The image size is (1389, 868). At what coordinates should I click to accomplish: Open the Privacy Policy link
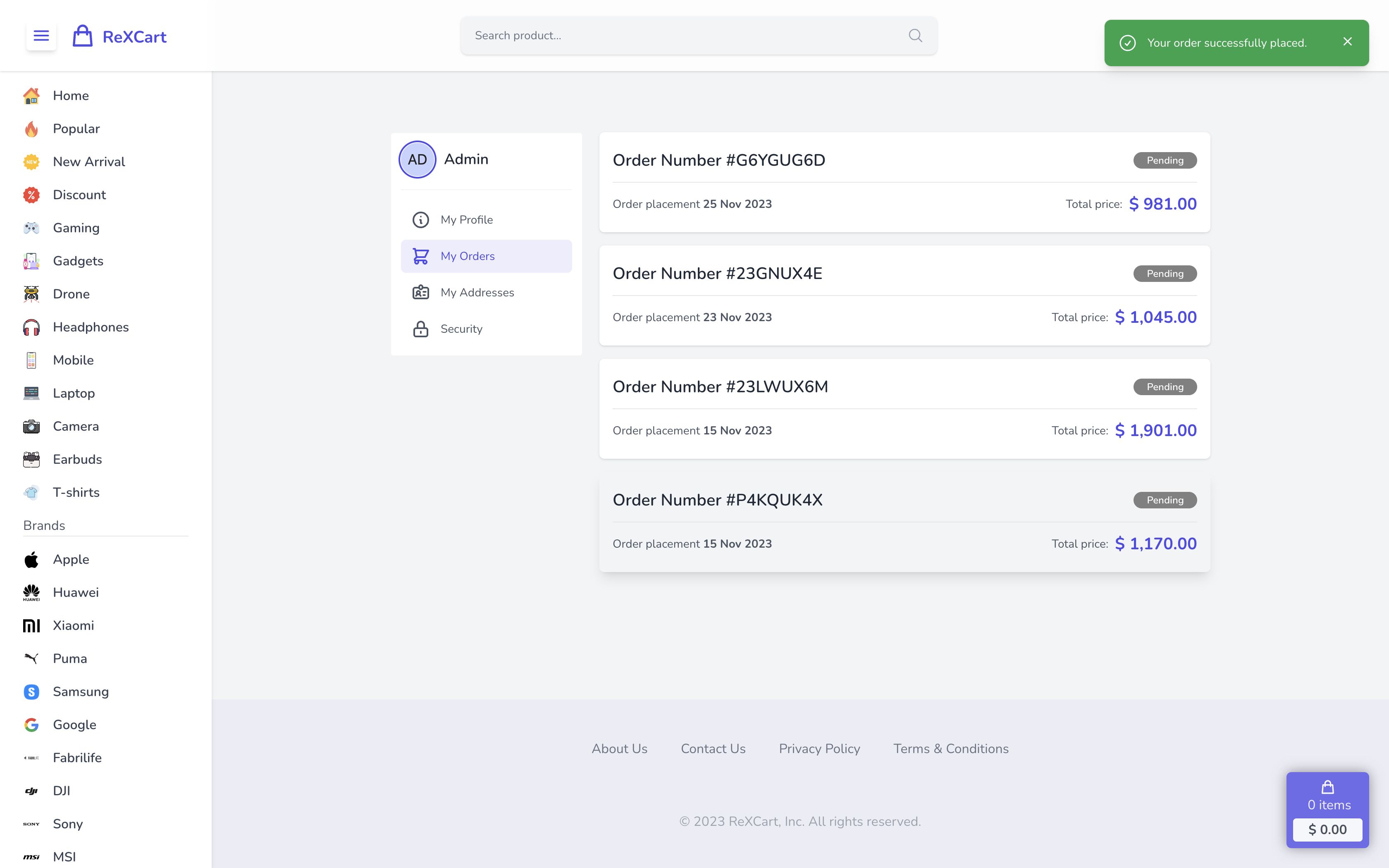[819, 749]
